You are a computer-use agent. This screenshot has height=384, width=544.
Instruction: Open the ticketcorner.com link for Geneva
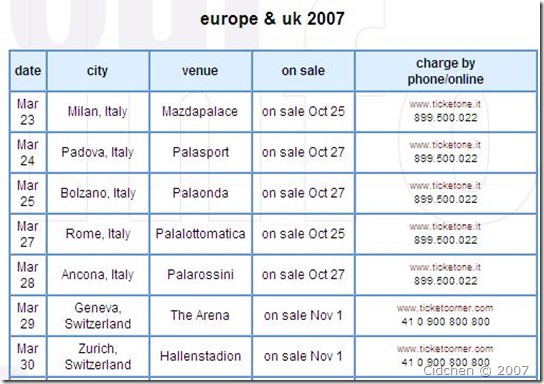pyautogui.click(x=445, y=308)
